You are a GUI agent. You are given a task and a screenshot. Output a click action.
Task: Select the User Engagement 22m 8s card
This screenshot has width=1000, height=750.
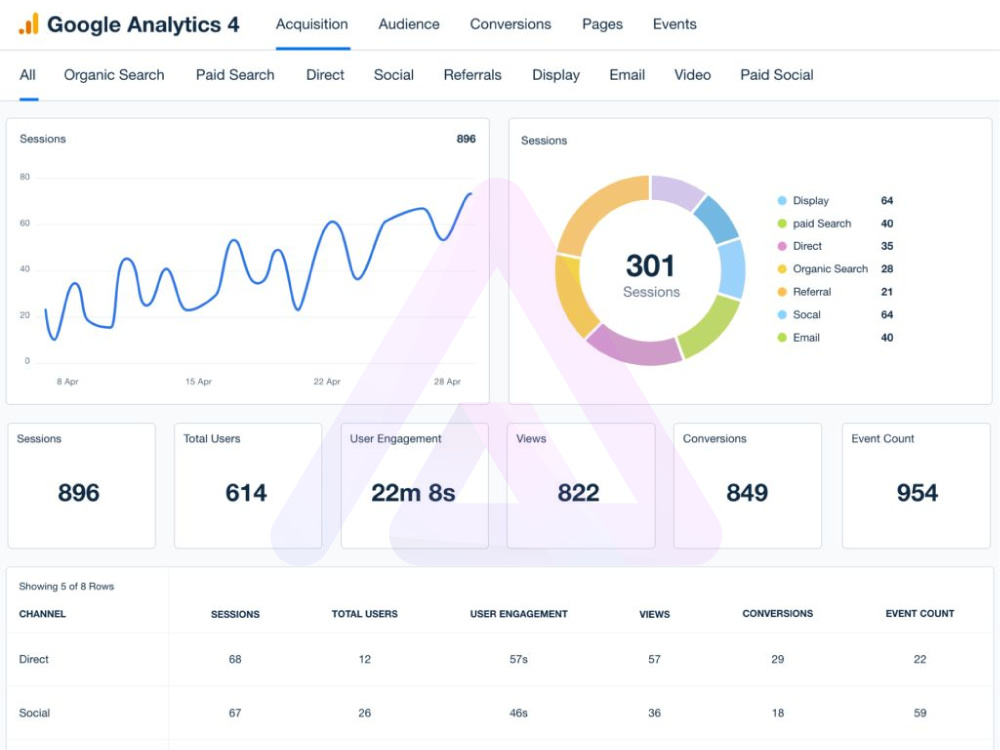pos(415,486)
